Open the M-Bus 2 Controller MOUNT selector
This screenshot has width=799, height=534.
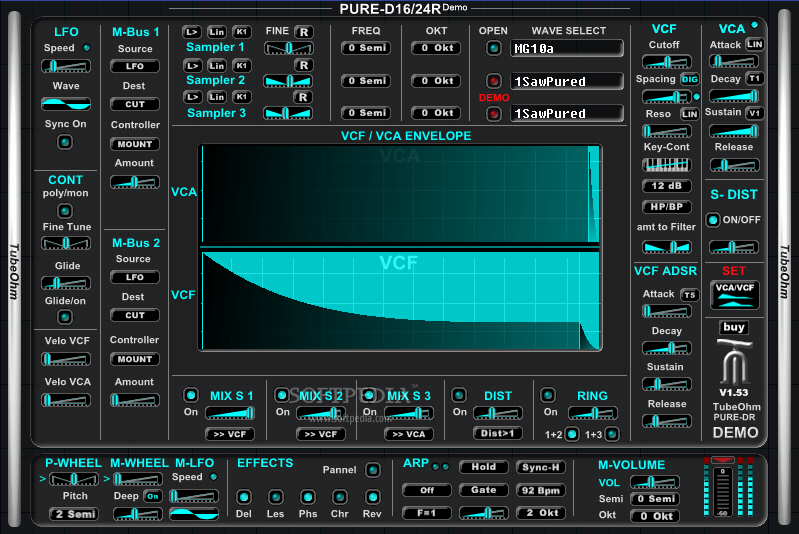pyautogui.click(x=135, y=359)
